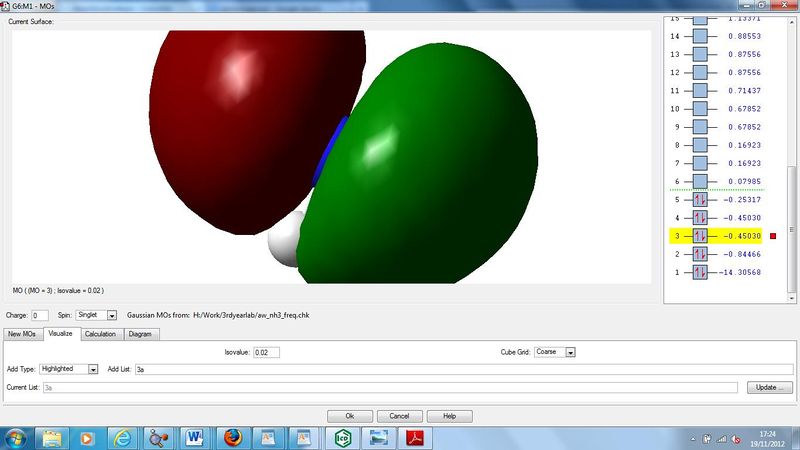Viewport: 800px width, 450px height.
Task: Open Firefox from the taskbar
Action: click(x=233, y=438)
